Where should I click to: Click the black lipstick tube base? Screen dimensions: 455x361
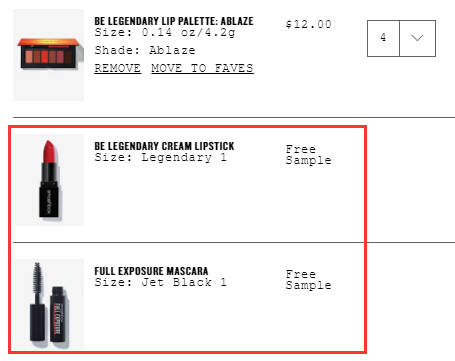[x=49, y=202]
